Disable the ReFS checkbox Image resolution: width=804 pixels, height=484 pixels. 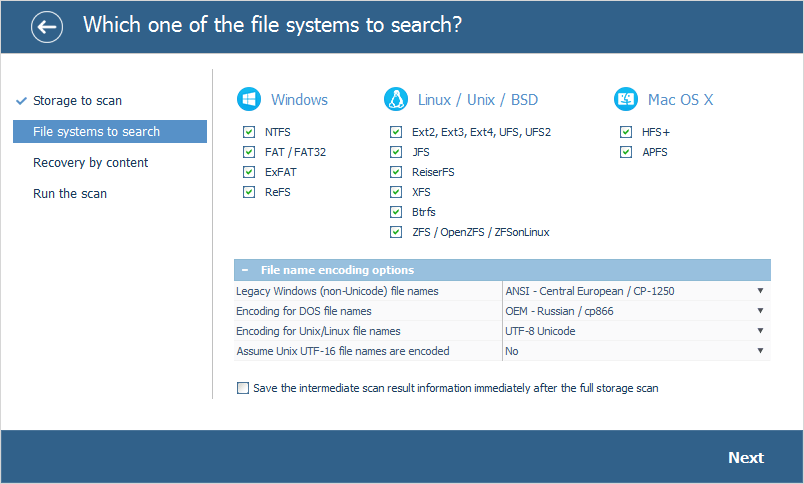pyautogui.click(x=249, y=192)
